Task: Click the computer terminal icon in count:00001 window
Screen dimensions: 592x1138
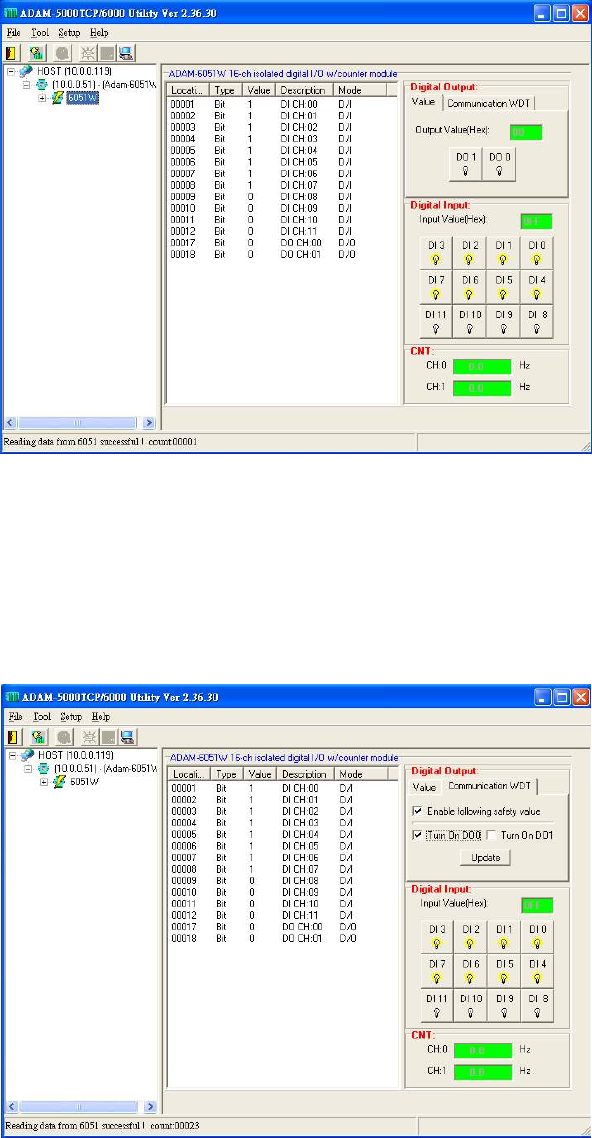Action: pos(126,52)
